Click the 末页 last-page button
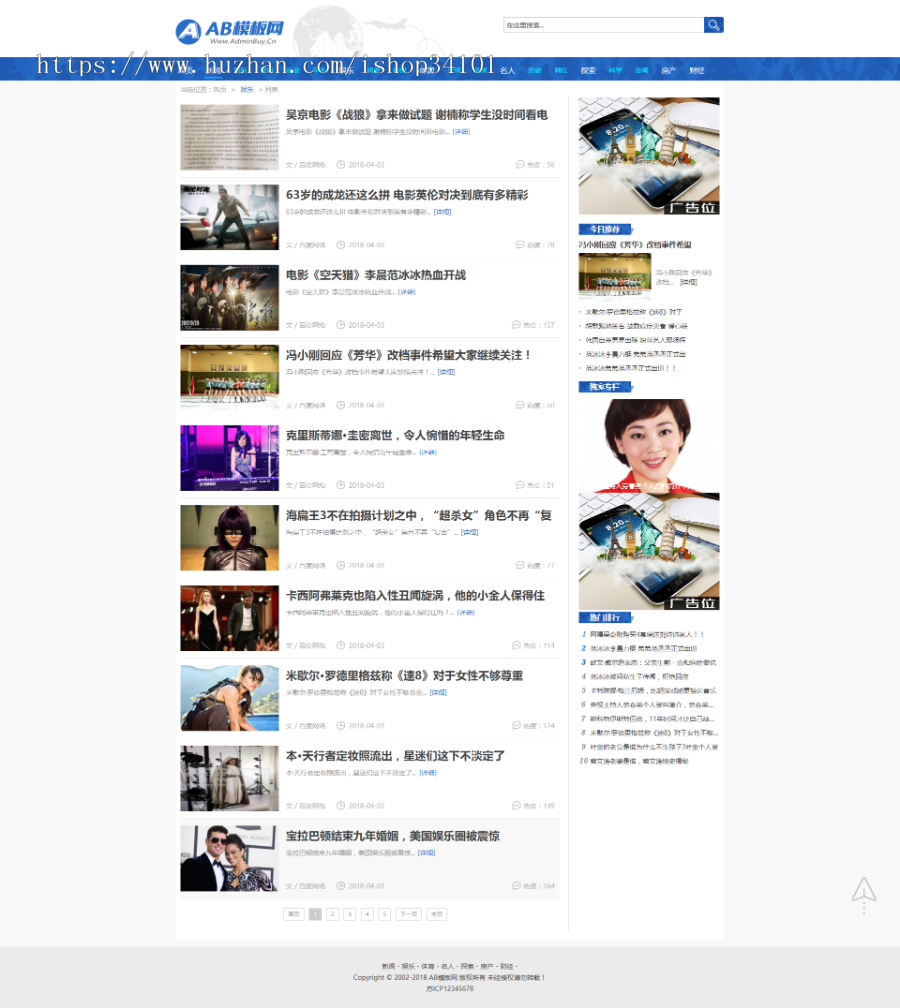The width and height of the screenshot is (900, 1008). point(436,913)
